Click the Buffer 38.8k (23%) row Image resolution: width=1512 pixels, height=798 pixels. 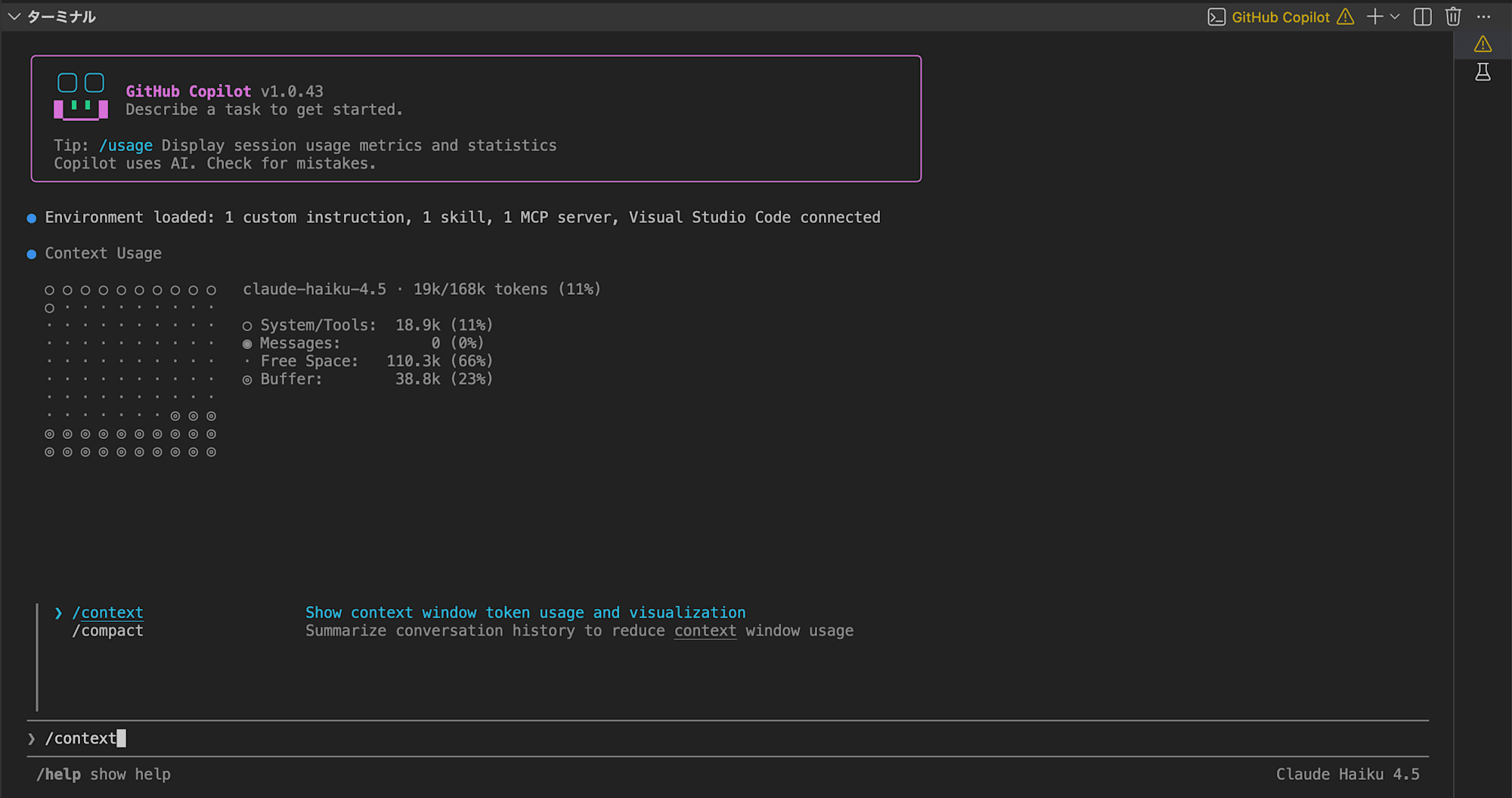[x=368, y=379]
